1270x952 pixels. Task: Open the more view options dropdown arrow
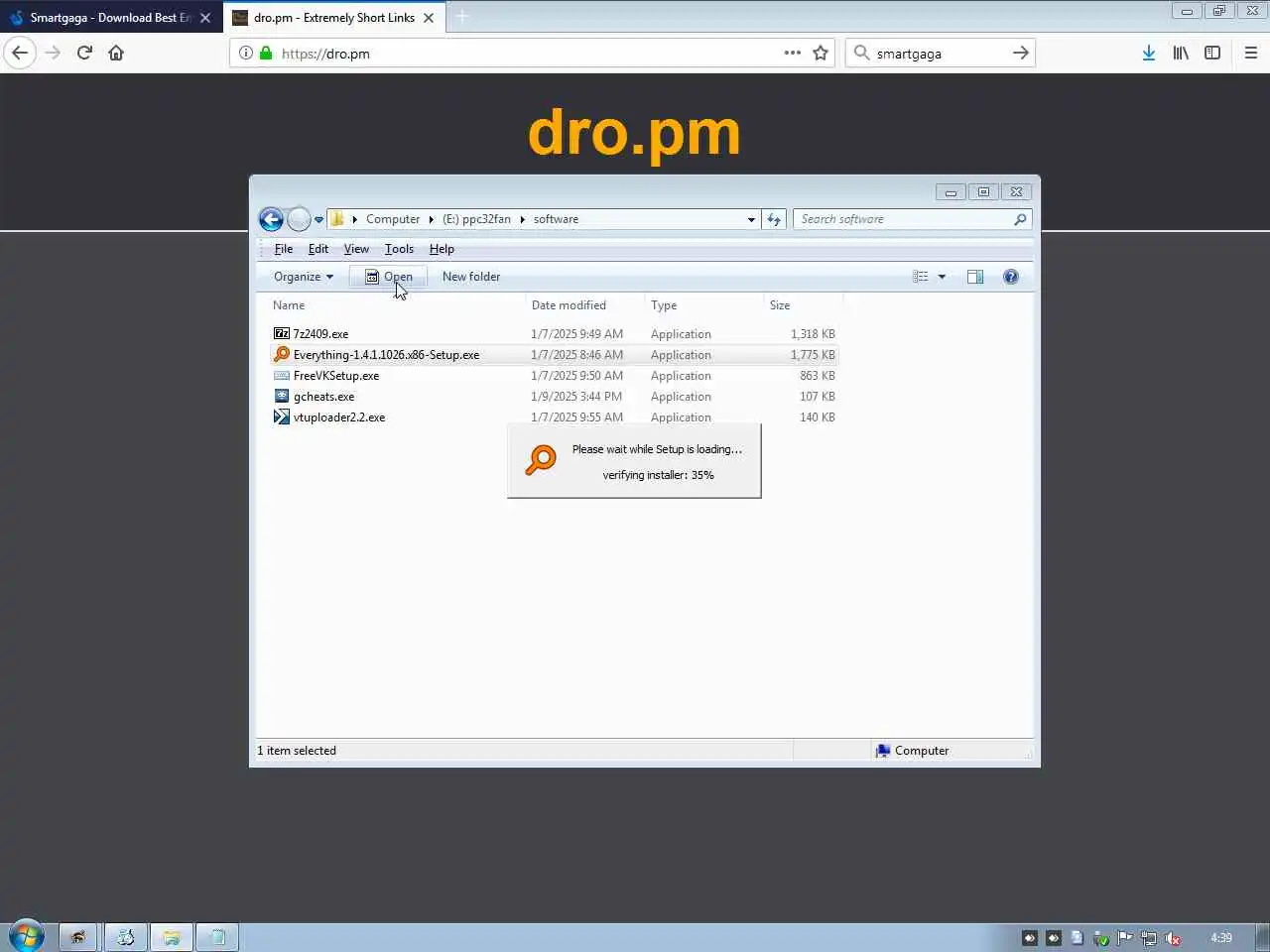pos(942,277)
